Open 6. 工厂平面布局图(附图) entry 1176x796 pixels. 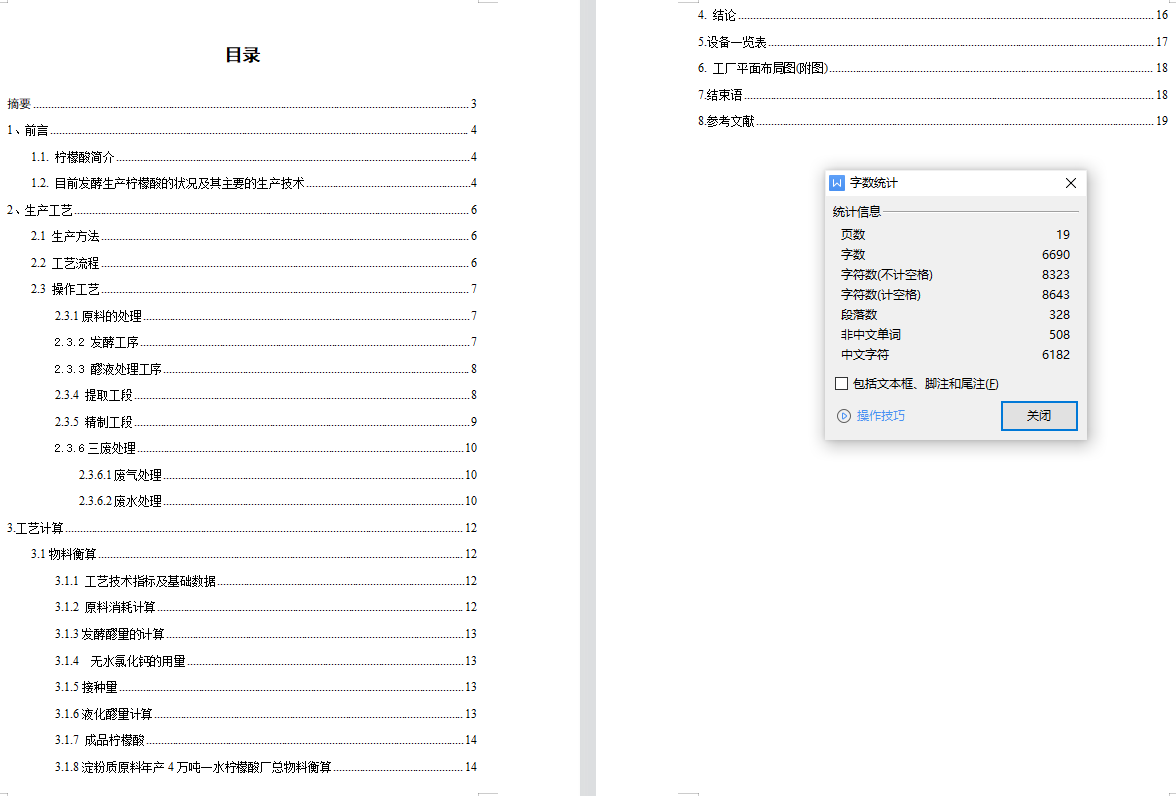pos(763,68)
